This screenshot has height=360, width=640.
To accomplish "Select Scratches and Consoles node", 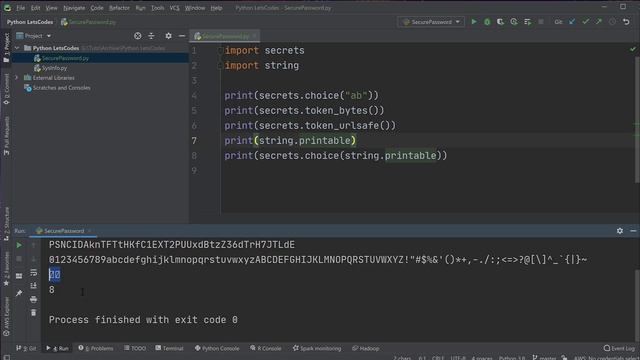I will coord(61,88).
